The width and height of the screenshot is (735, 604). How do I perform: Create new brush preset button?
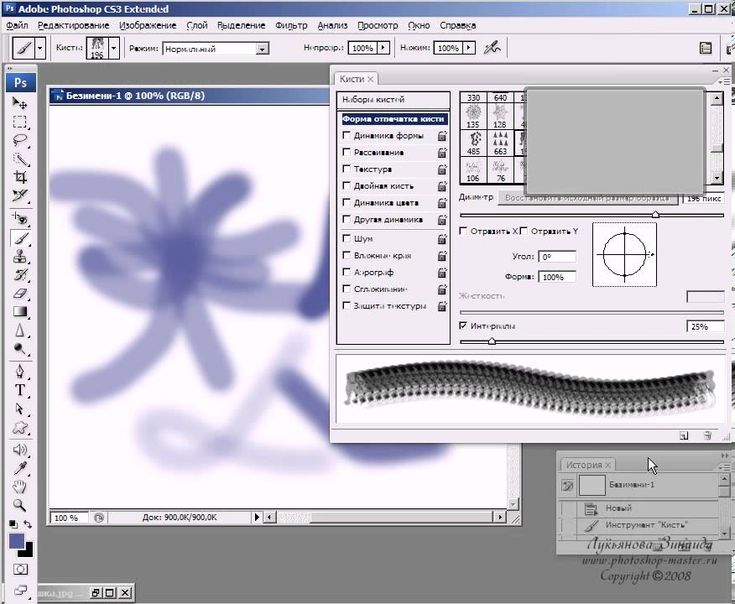tap(684, 436)
